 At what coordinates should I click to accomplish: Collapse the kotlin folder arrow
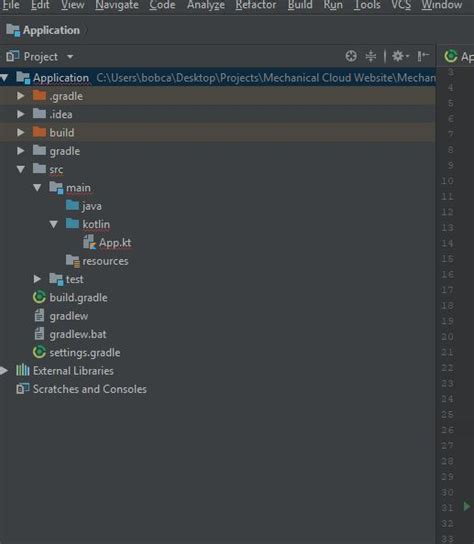(53, 224)
